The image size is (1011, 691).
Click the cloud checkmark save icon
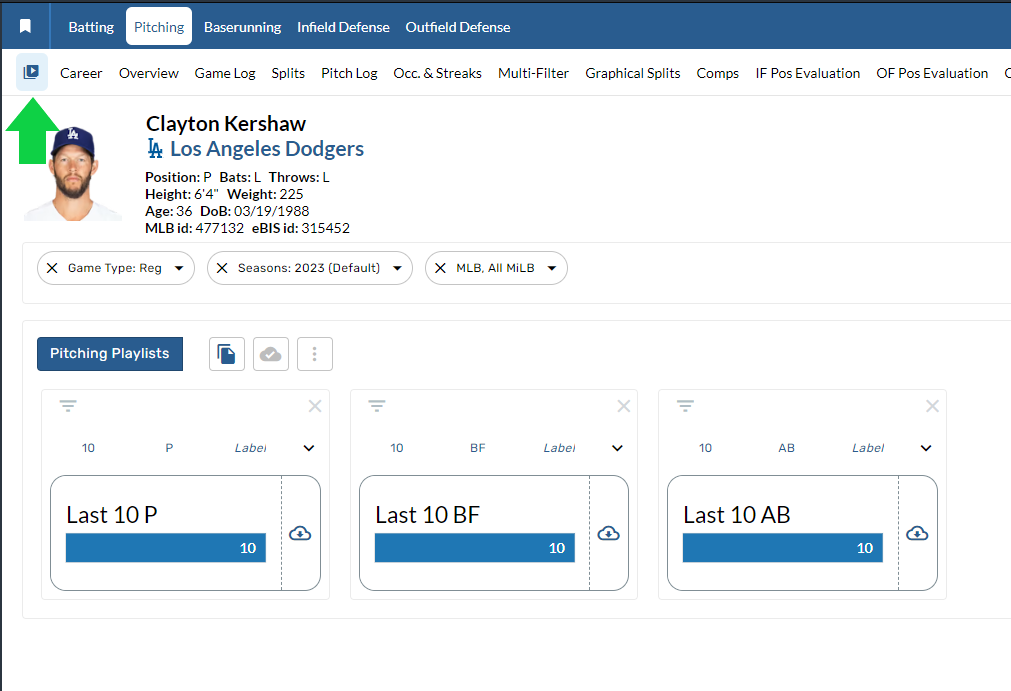point(270,354)
